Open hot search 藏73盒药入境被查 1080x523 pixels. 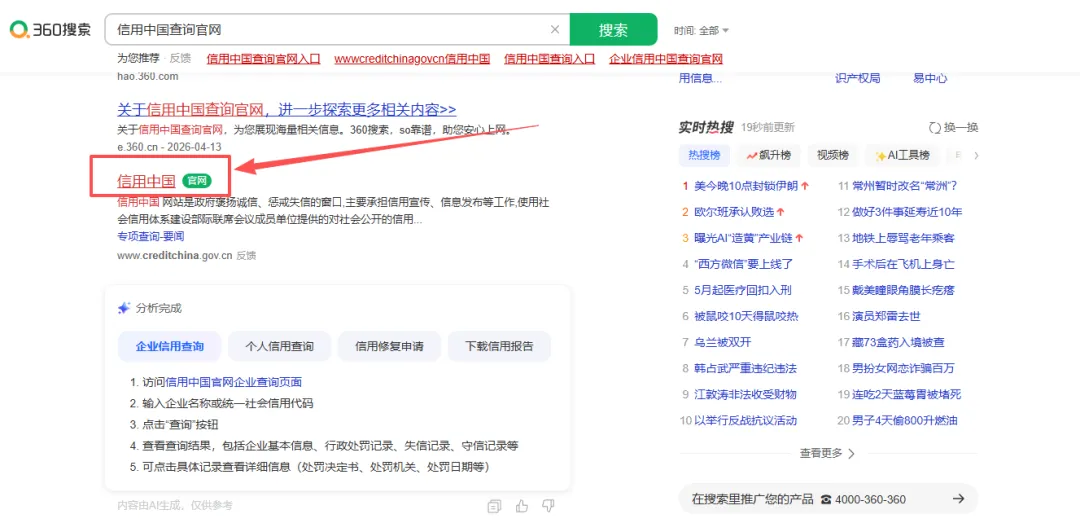click(899, 342)
